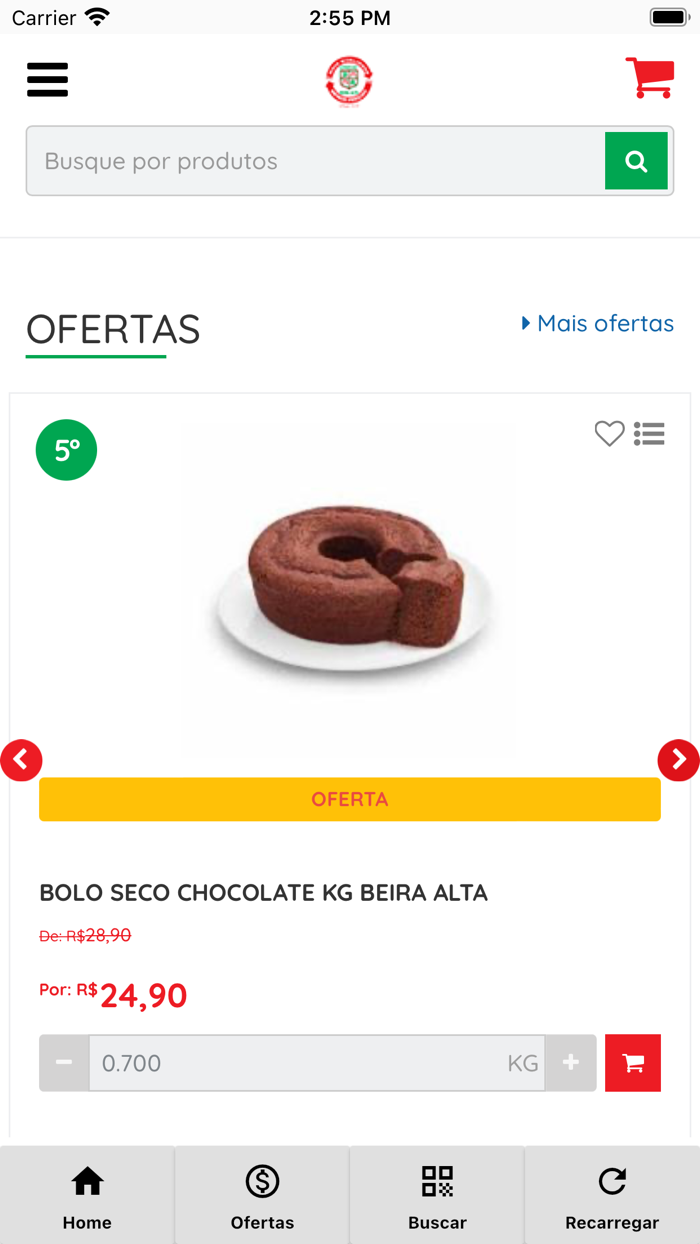Advance carousel with right arrow
The image size is (700, 1244).
pyautogui.click(x=679, y=760)
